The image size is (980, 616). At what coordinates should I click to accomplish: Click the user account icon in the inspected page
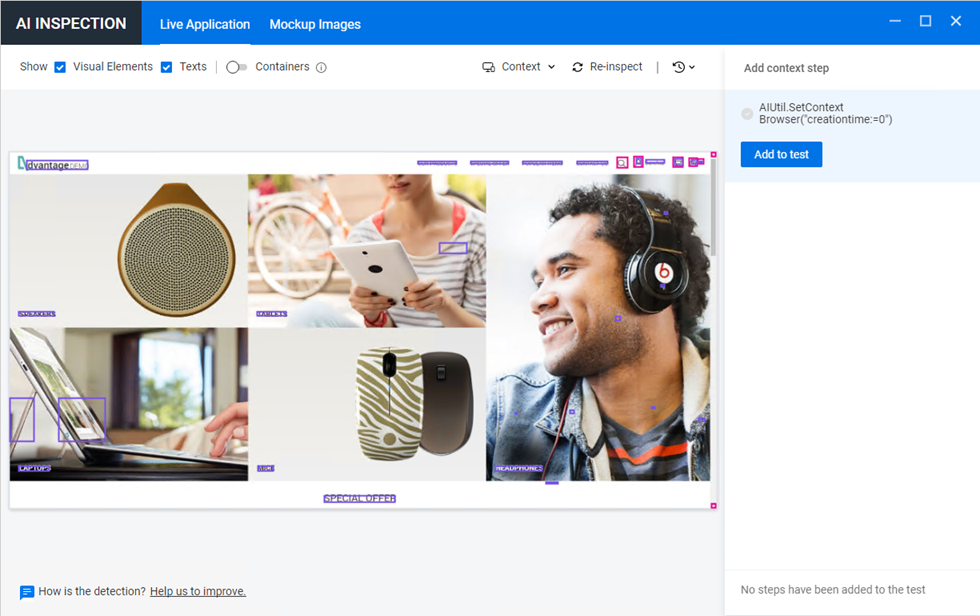pos(638,161)
